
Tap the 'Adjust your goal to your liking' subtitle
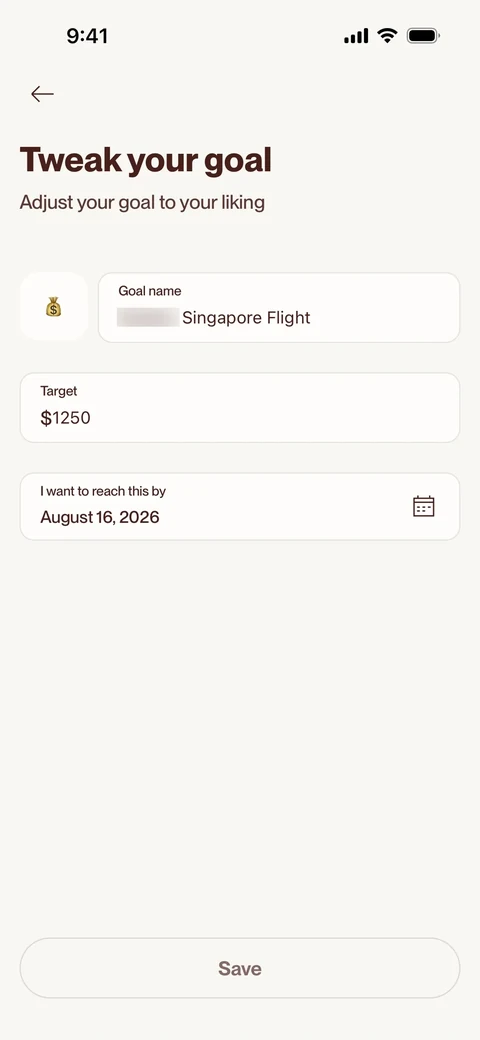click(x=143, y=202)
